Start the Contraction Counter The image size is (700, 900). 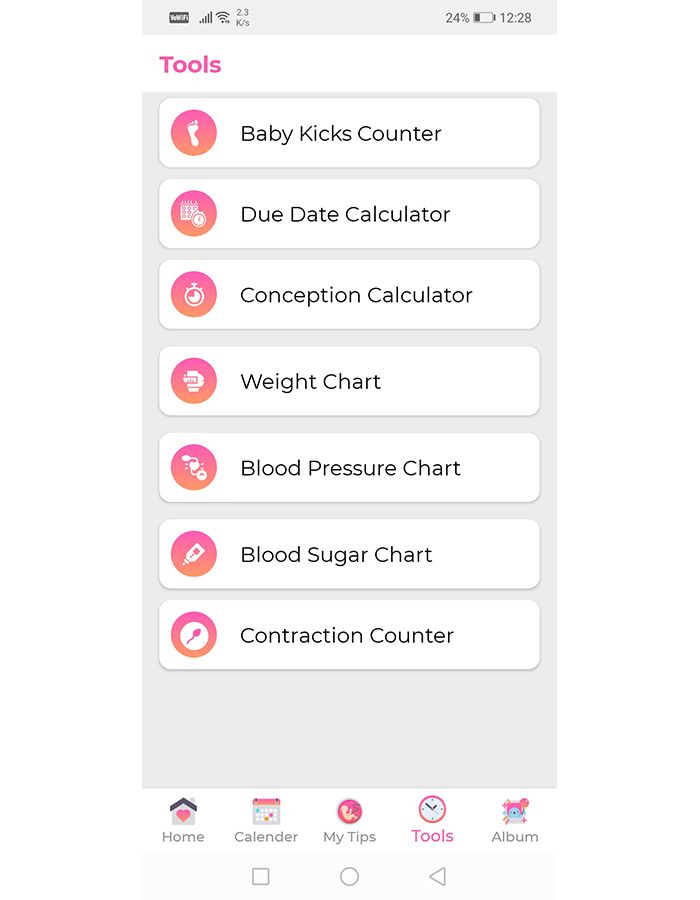point(347,636)
